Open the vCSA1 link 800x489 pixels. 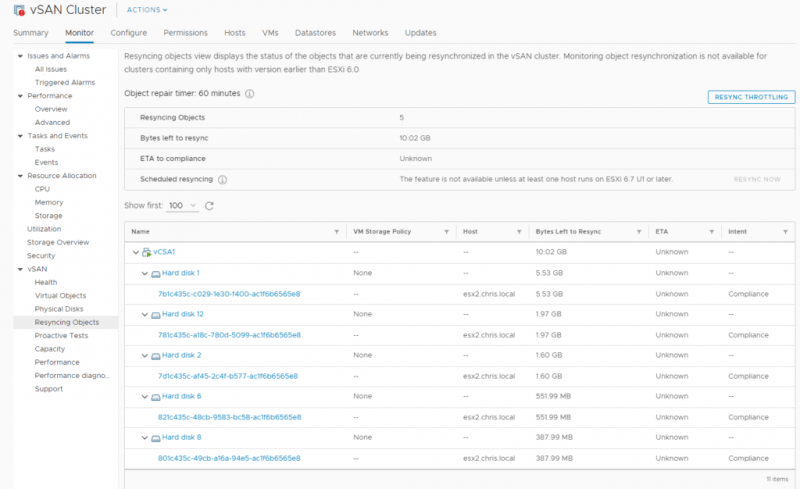coord(164,252)
